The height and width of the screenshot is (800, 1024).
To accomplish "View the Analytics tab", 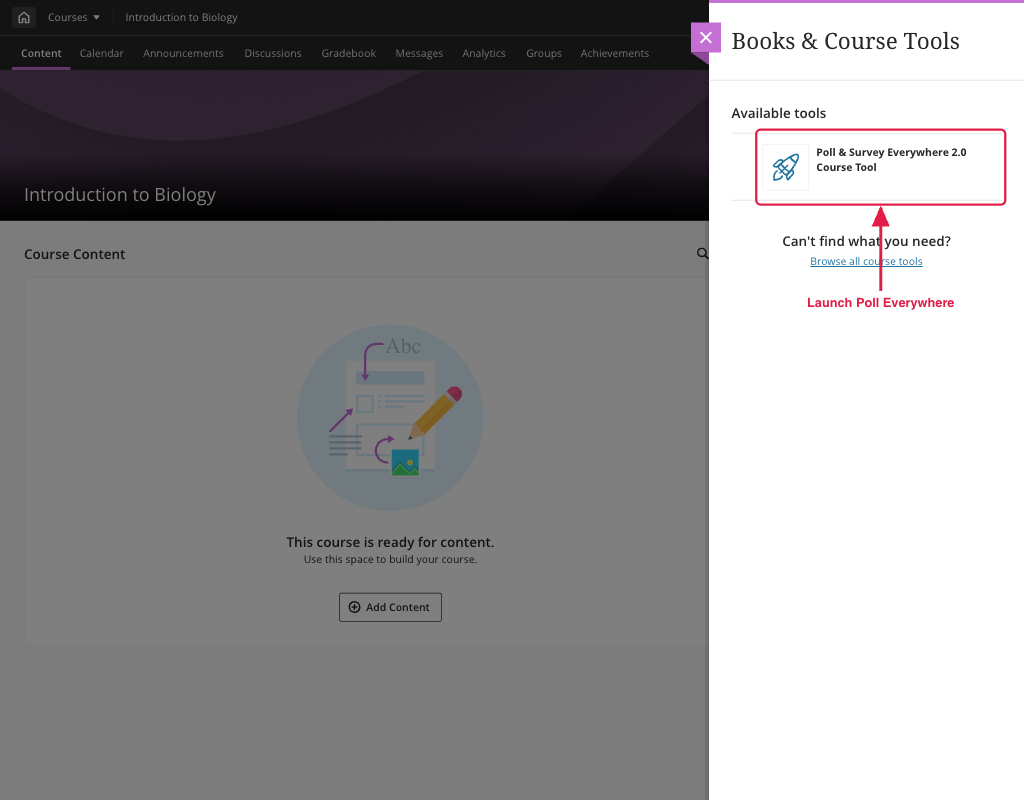I will 484,54.
